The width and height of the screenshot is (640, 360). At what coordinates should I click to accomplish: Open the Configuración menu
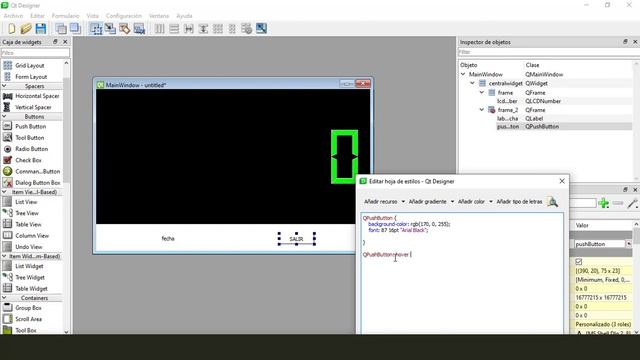click(x=124, y=16)
